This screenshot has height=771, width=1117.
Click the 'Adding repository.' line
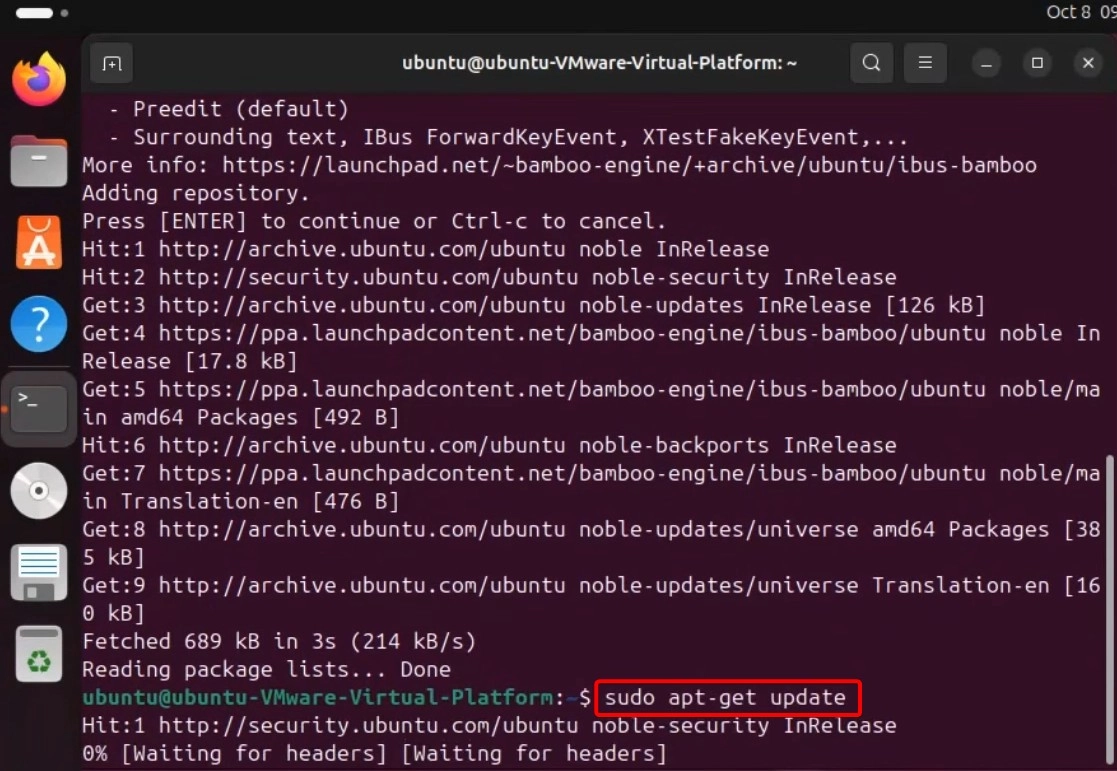point(196,193)
